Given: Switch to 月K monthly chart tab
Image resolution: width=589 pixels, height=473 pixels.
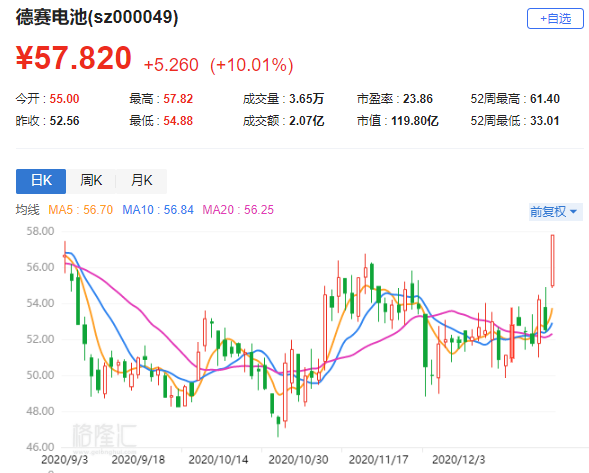Looking at the screenshot, I should pyautogui.click(x=141, y=181).
